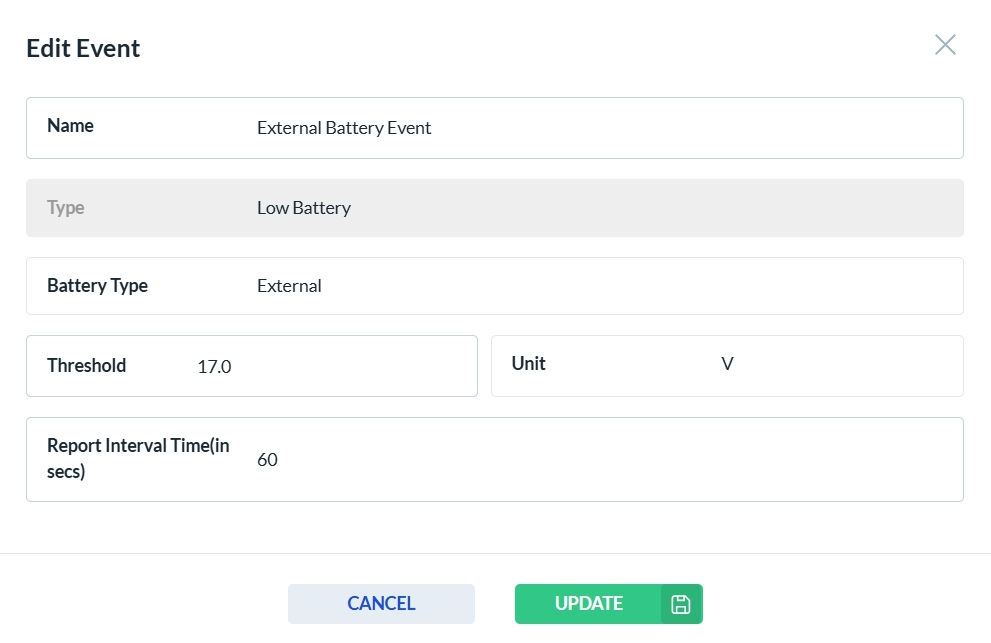Click the Unit label
Screen dimensions: 991x643
click(x=528, y=364)
